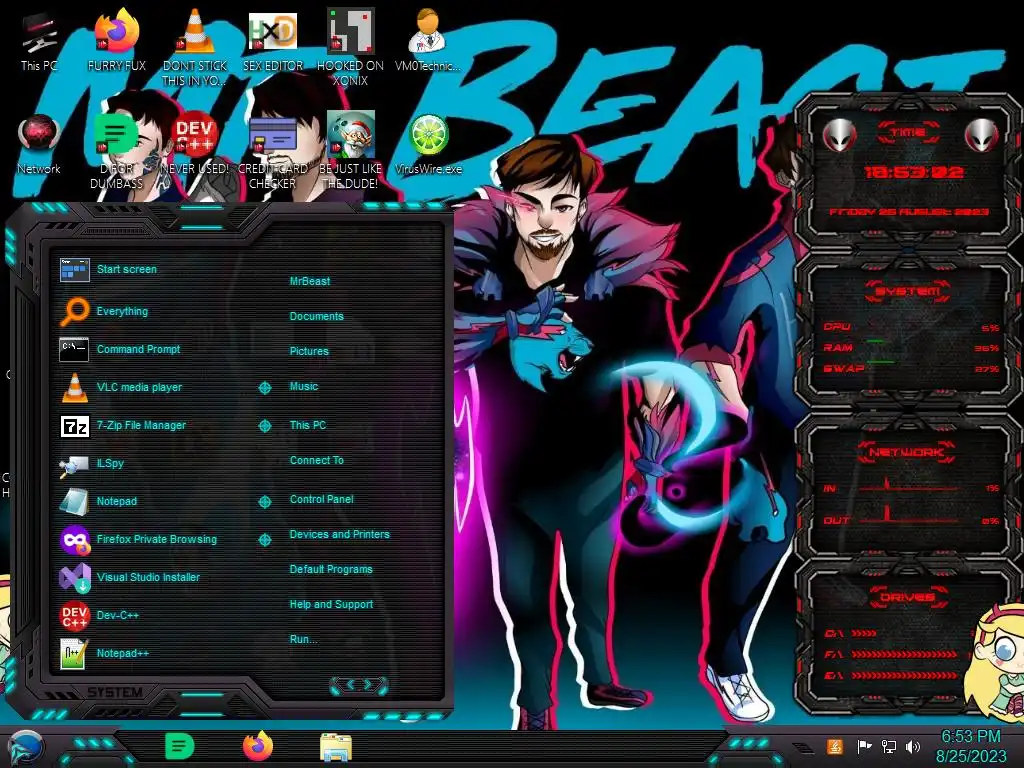Click the TIME widget header
Screen dimensions: 1024x768
point(908,133)
